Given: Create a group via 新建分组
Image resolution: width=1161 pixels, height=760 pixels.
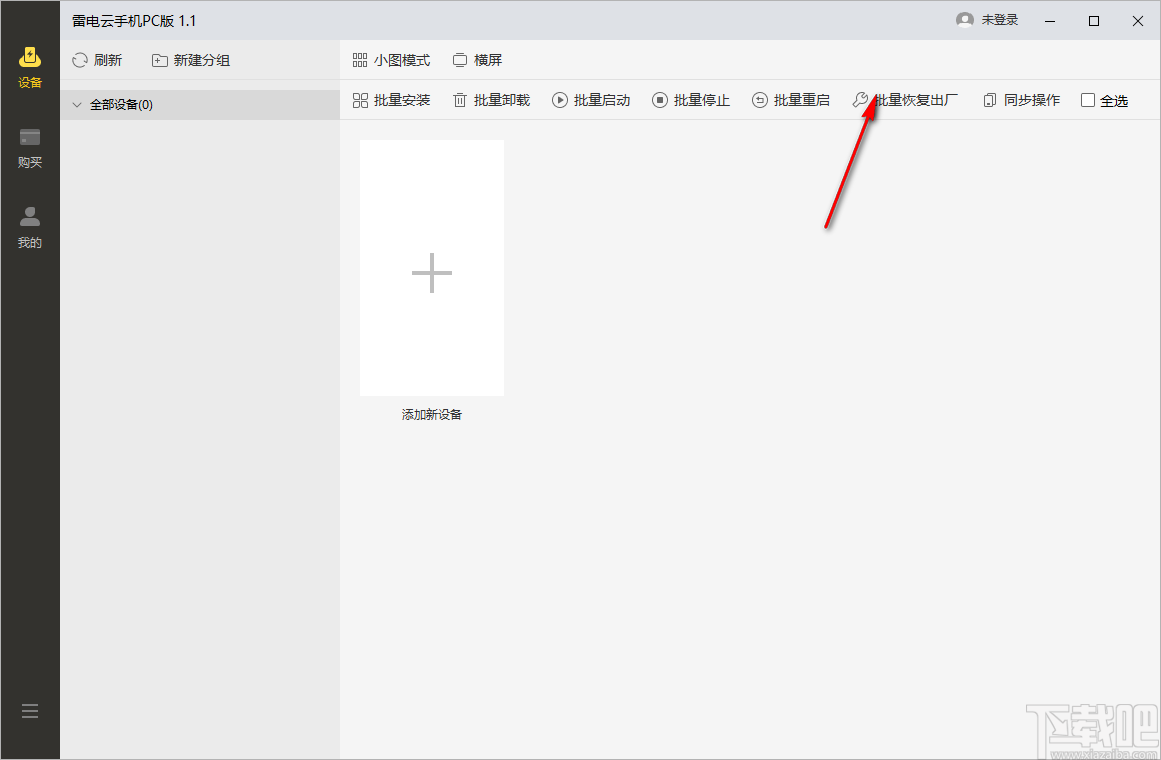Looking at the screenshot, I should [190, 60].
